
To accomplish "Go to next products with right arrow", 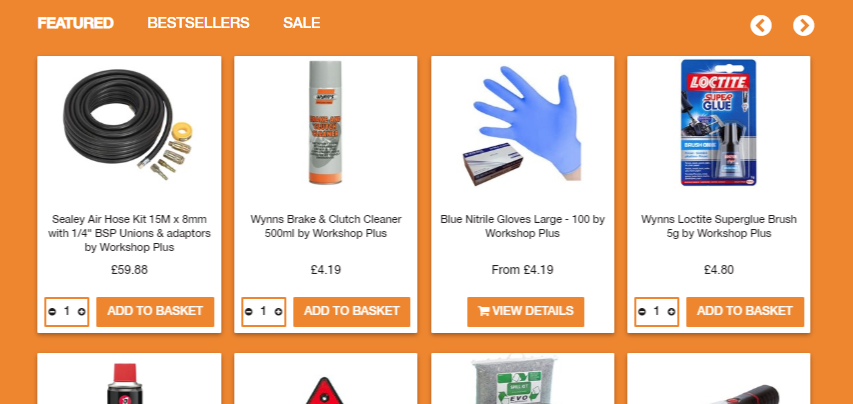I will (803, 25).
